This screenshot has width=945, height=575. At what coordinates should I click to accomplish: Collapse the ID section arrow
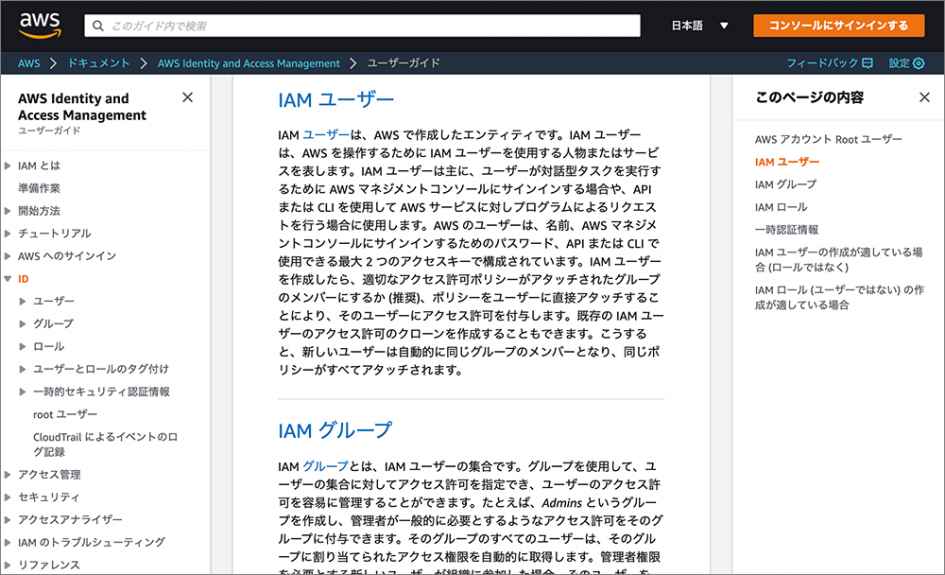[x=8, y=278]
